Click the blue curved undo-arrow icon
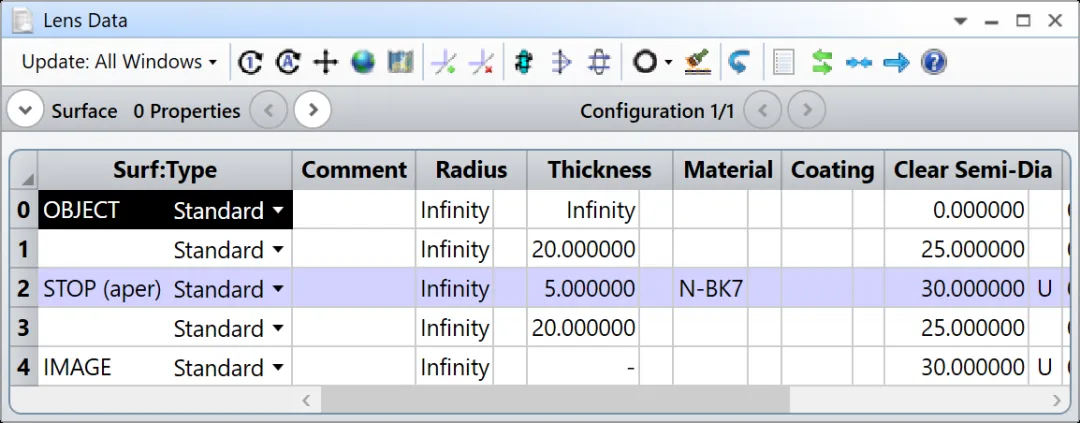Screen dimensions: 1080x423 pos(738,62)
